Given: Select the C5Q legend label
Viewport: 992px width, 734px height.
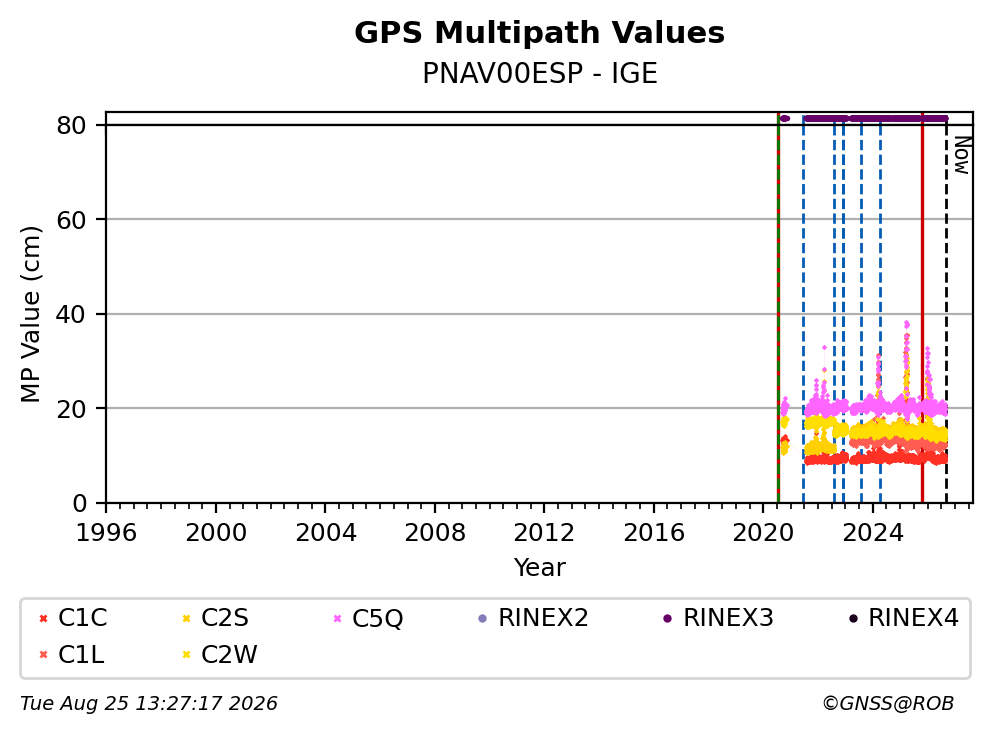Looking at the screenshot, I should tap(377, 618).
